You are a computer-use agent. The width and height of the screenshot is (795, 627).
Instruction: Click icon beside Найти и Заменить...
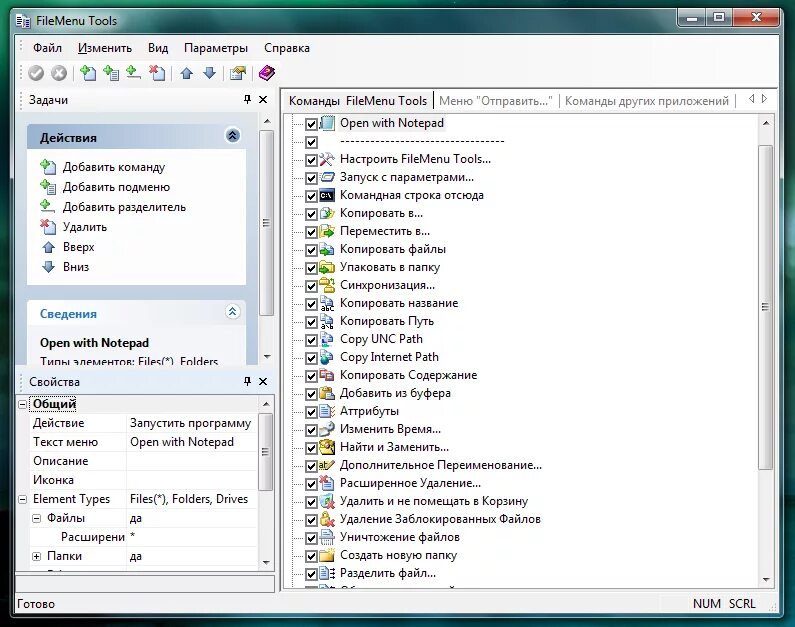pos(327,447)
